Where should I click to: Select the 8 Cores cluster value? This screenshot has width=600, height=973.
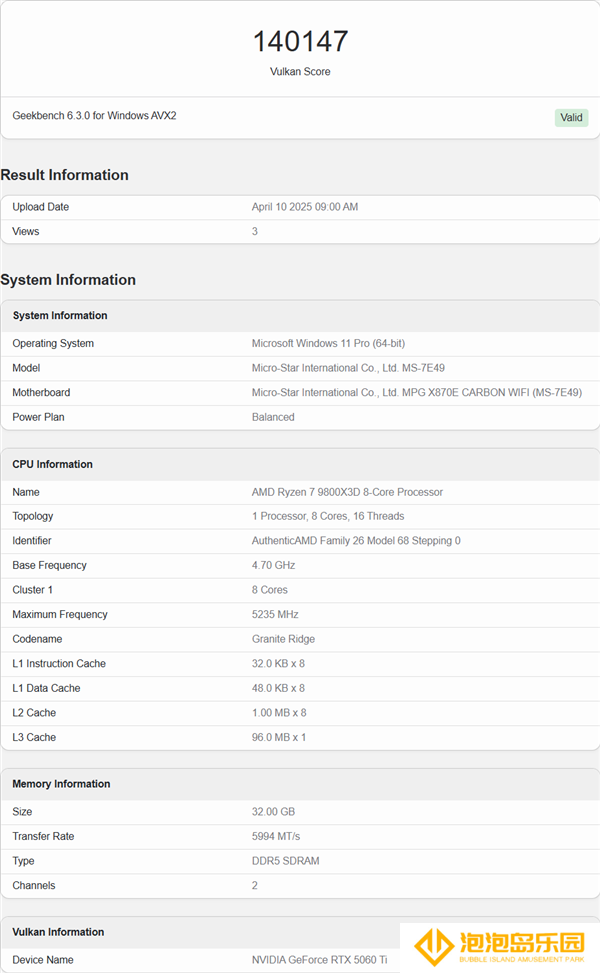pyautogui.click(x=269, y=590)
